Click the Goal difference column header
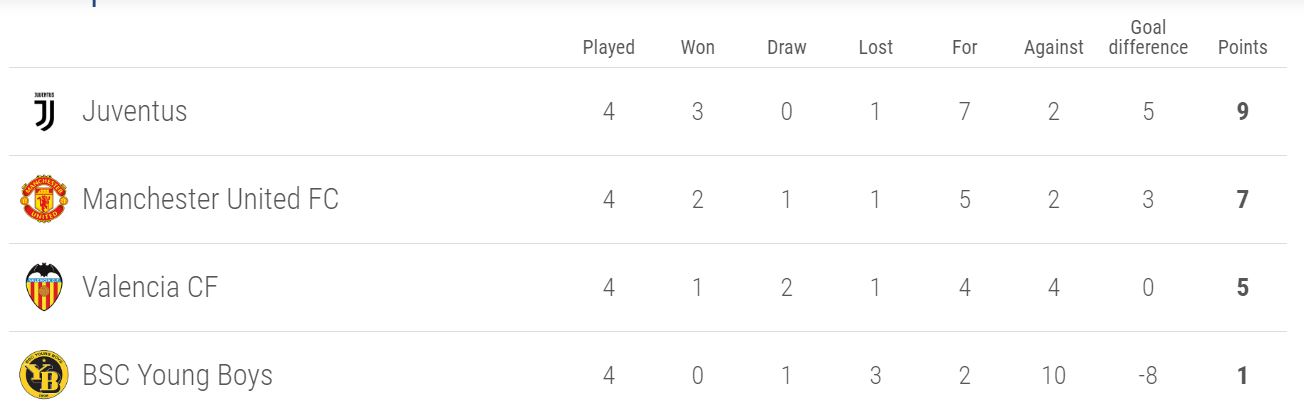The image size is (1304, 411). tap(1148, 37)
